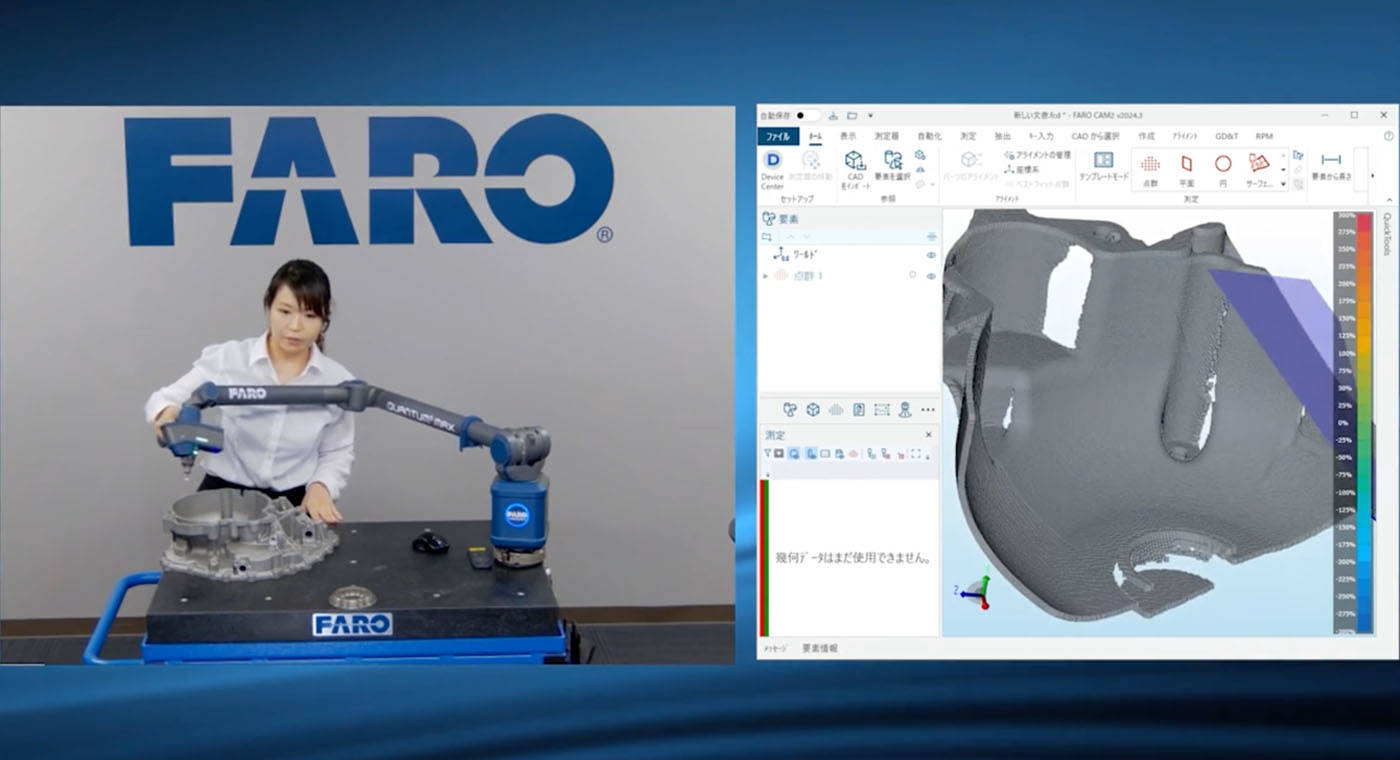Activate template mode (テンプレートモード)

[x=1103, y=166]
